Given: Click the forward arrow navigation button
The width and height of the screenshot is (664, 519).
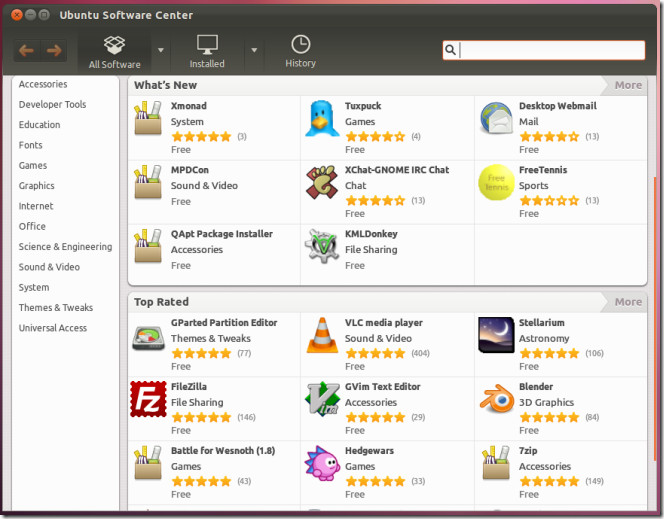Looking at the screenshot, I should 54,51.
